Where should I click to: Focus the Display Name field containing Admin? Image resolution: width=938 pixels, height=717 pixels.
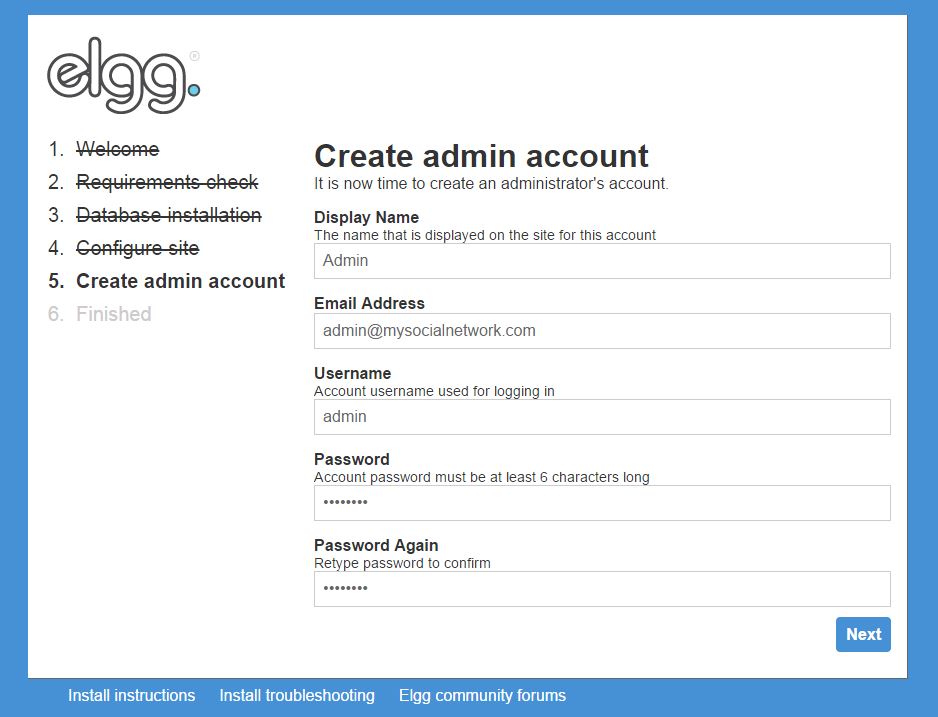coord(601,261)
